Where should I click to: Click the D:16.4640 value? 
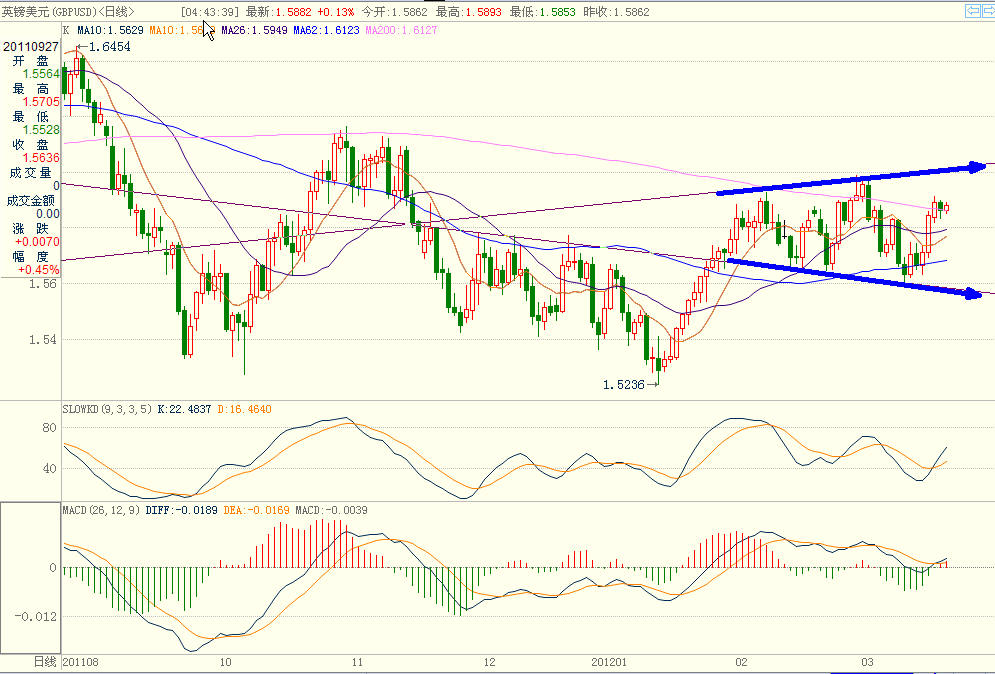click(x=244, y=409)
